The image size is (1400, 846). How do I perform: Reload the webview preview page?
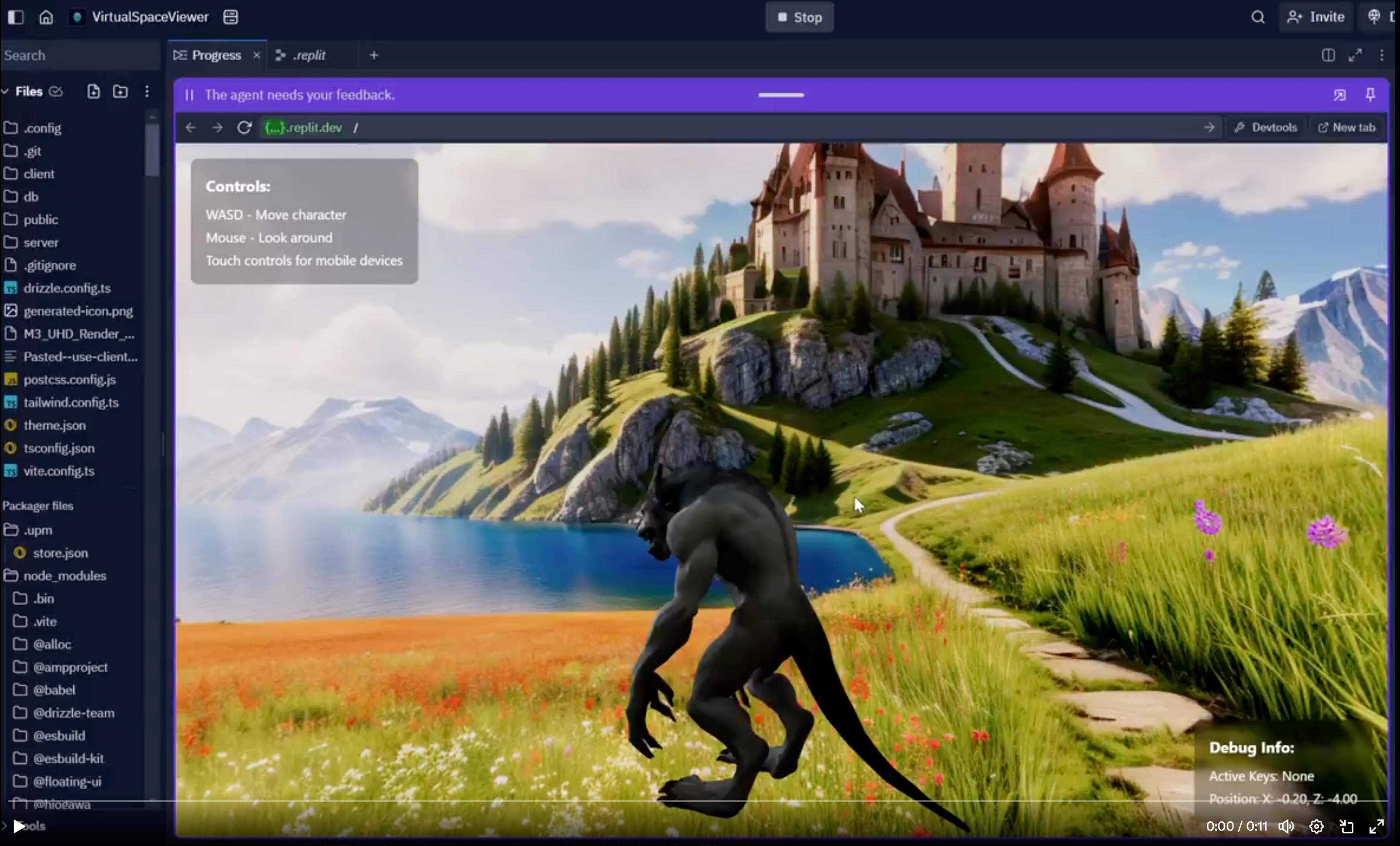tap(244, 128)
